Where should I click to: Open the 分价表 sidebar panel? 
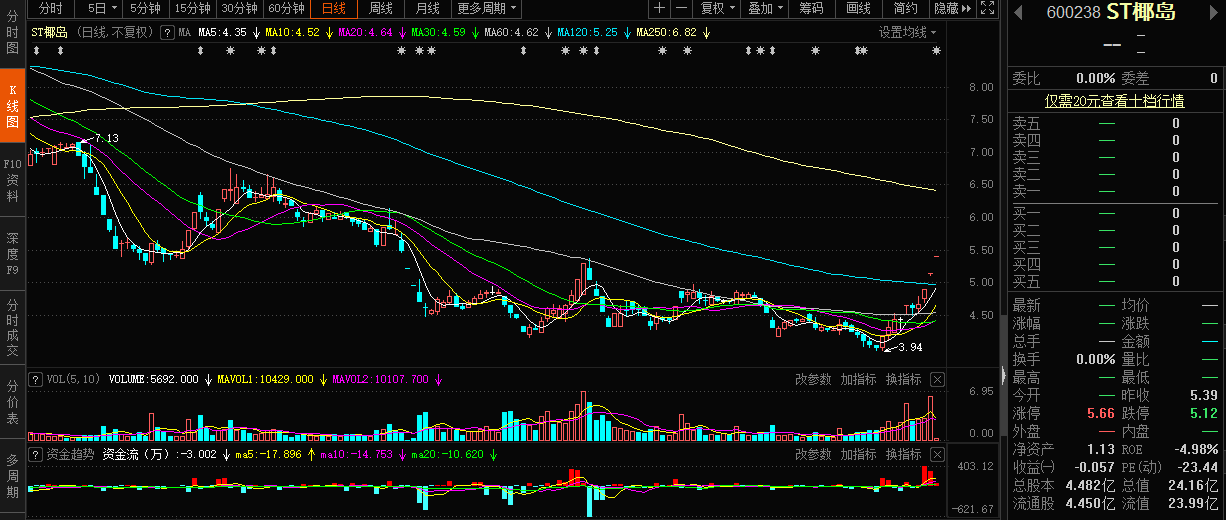pos(12,402)
